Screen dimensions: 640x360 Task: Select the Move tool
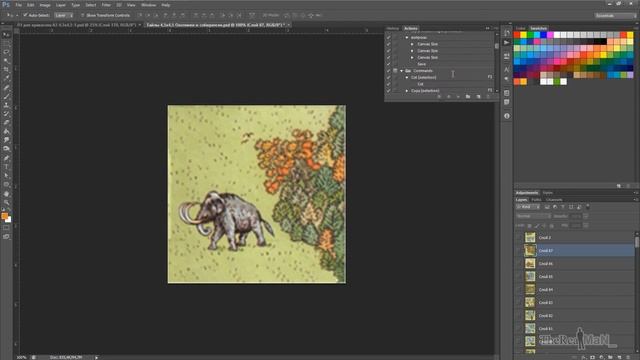point(6,35)
